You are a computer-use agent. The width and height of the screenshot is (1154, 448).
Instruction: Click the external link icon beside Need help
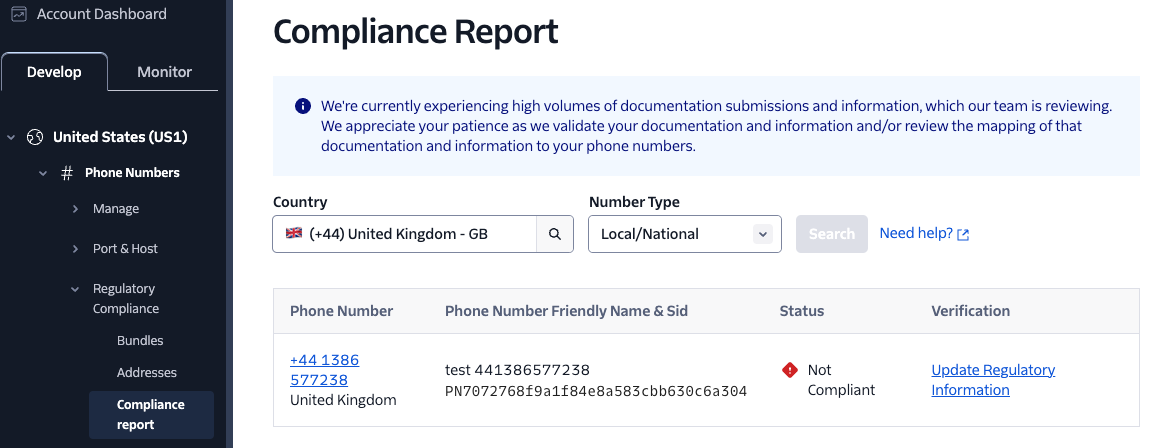963,235
